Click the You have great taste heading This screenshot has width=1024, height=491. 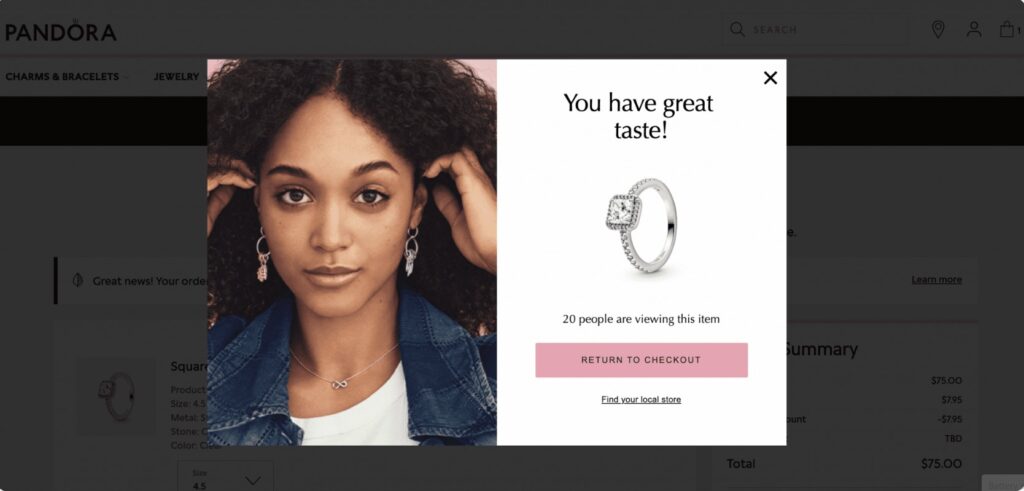639,116
